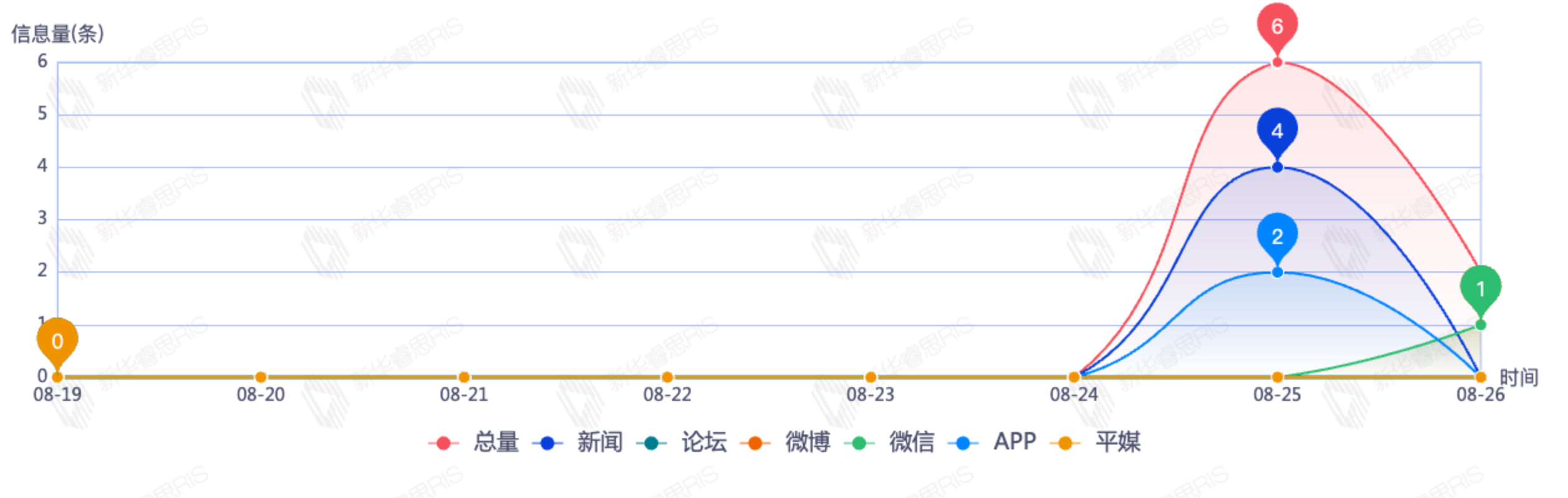Screen dimensions: 1568x498
Task: Toggle the 微博 legend item
Action: pyautogui.click(x=786, y=443)
